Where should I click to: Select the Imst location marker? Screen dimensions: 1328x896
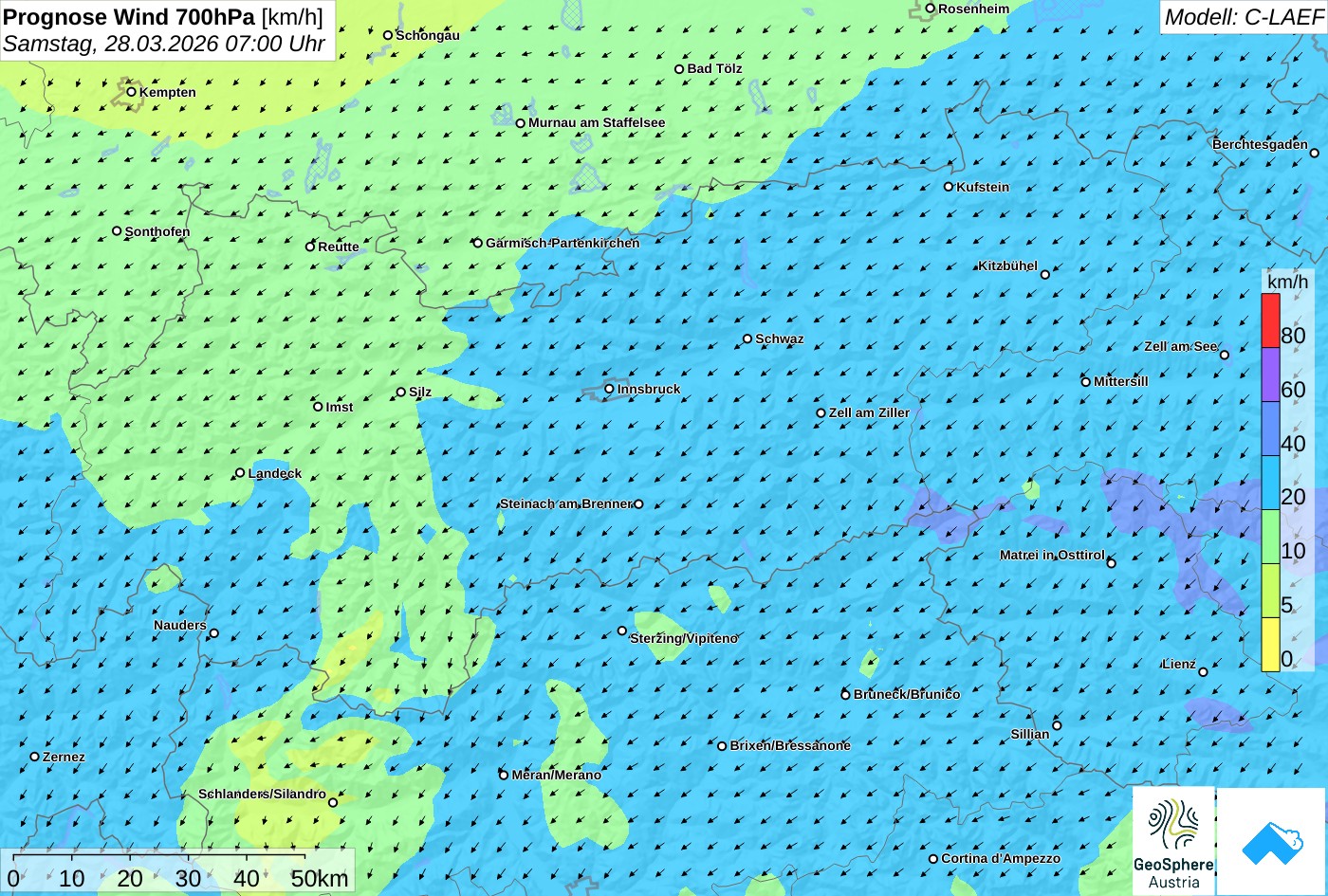(x=318, y=407)
